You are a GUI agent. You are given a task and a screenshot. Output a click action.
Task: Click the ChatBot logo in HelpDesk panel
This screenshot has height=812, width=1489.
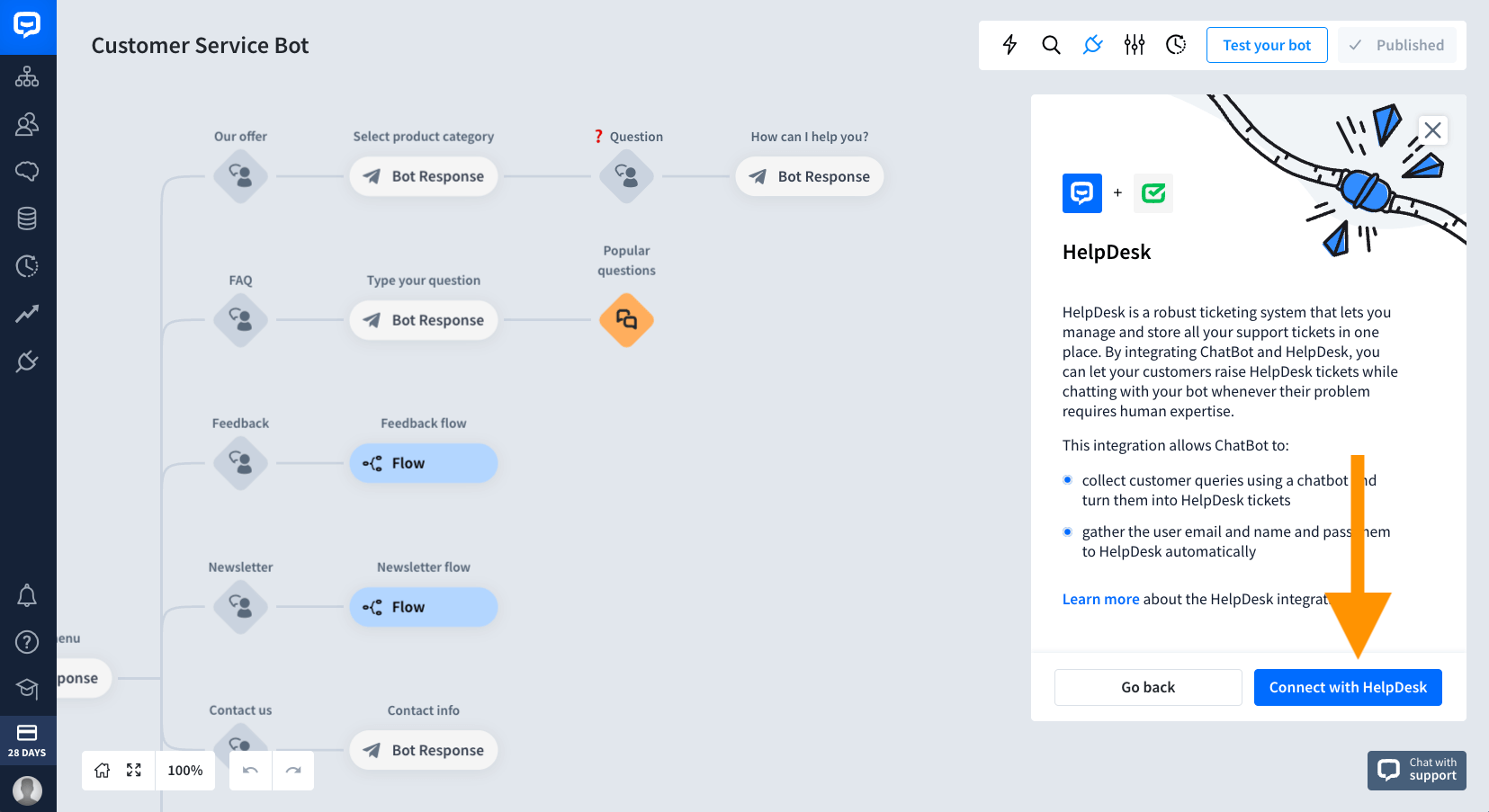pos(1082,193)
